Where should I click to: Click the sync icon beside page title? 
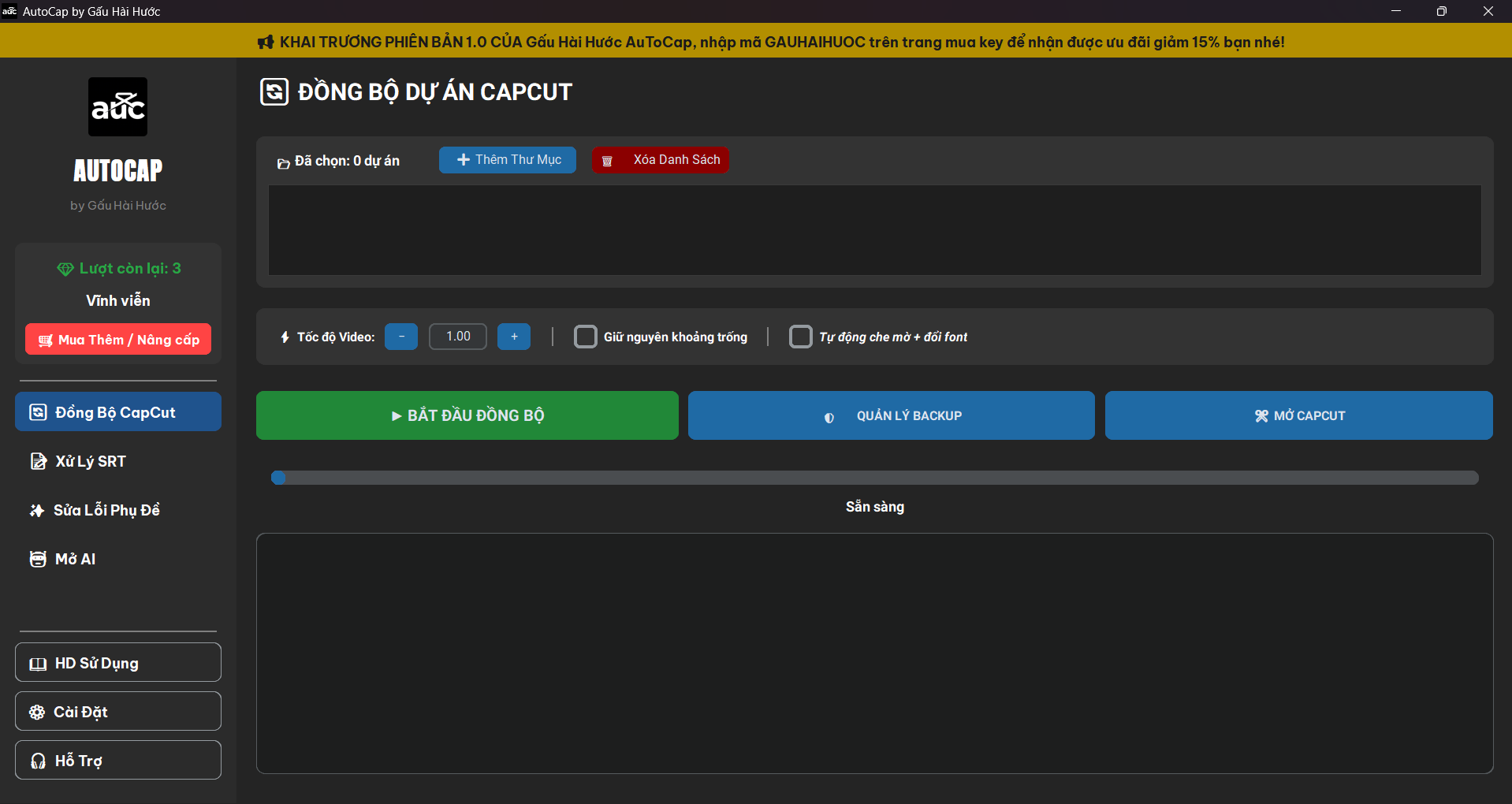click(x=274, y=91)
